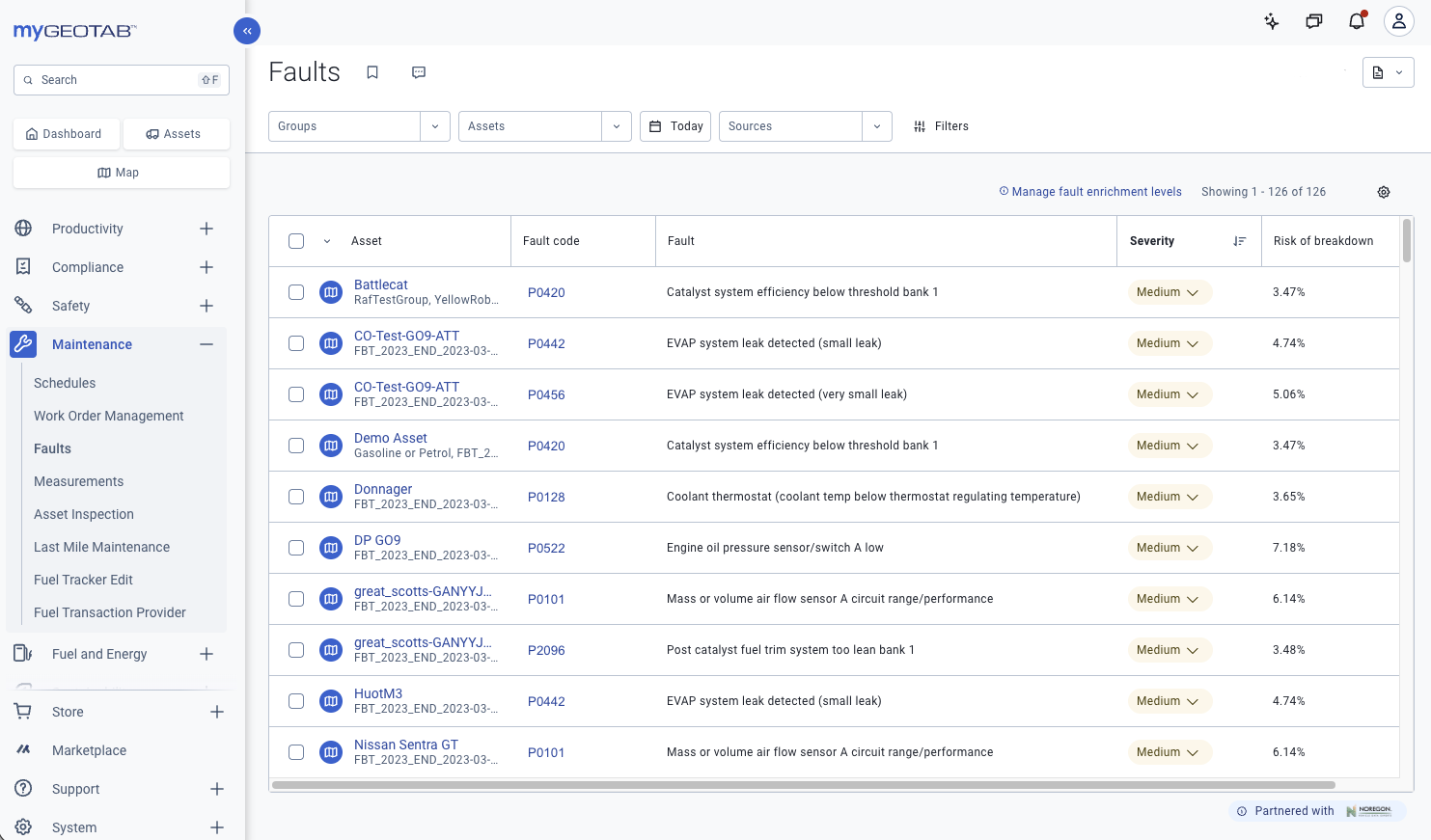Change severity dropdown on the P0128 Donnager fault
The image size is (1431, 840).
tap(1170, 497)
